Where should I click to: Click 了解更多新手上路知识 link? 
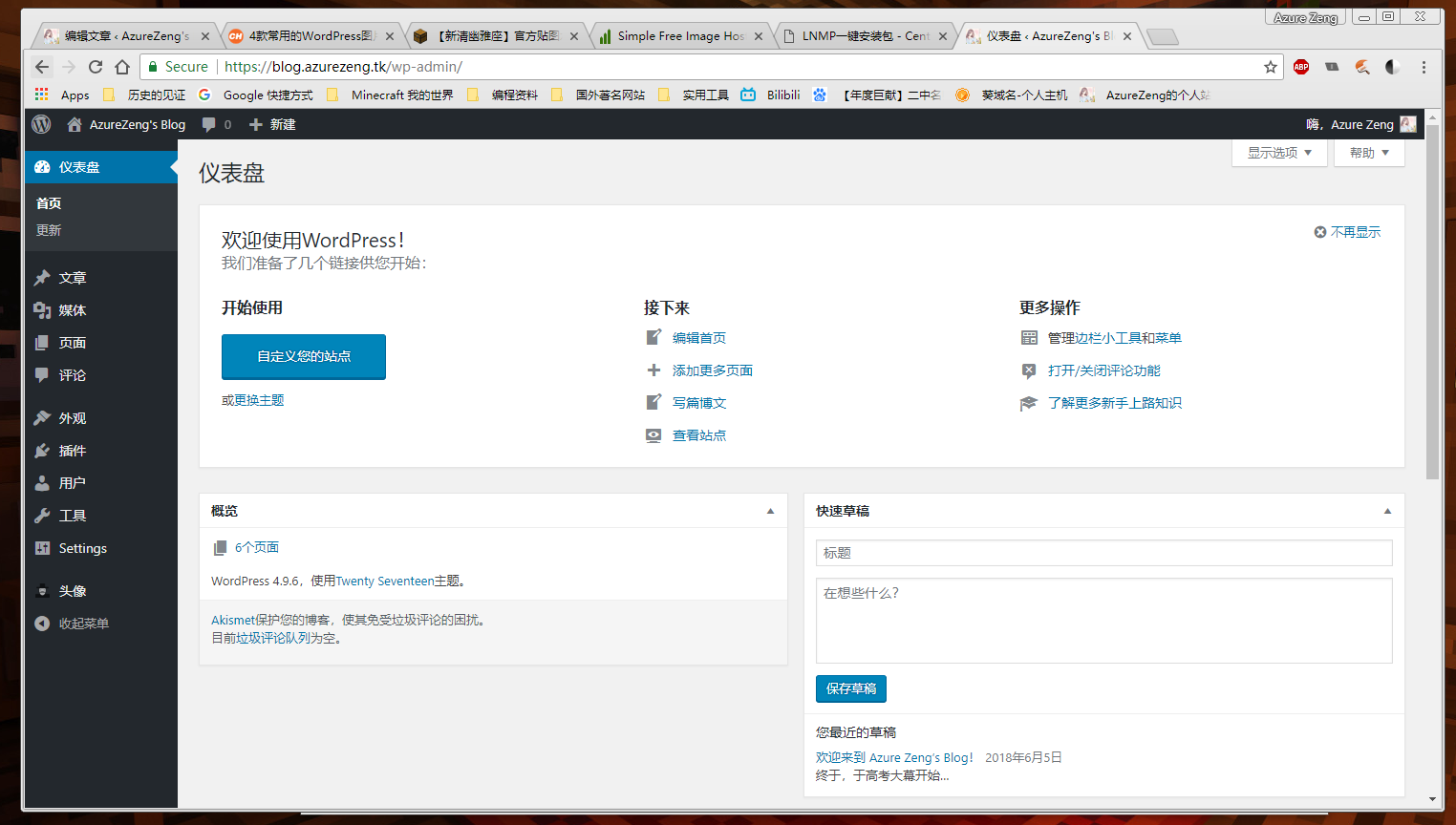(x=1115, y=403)
